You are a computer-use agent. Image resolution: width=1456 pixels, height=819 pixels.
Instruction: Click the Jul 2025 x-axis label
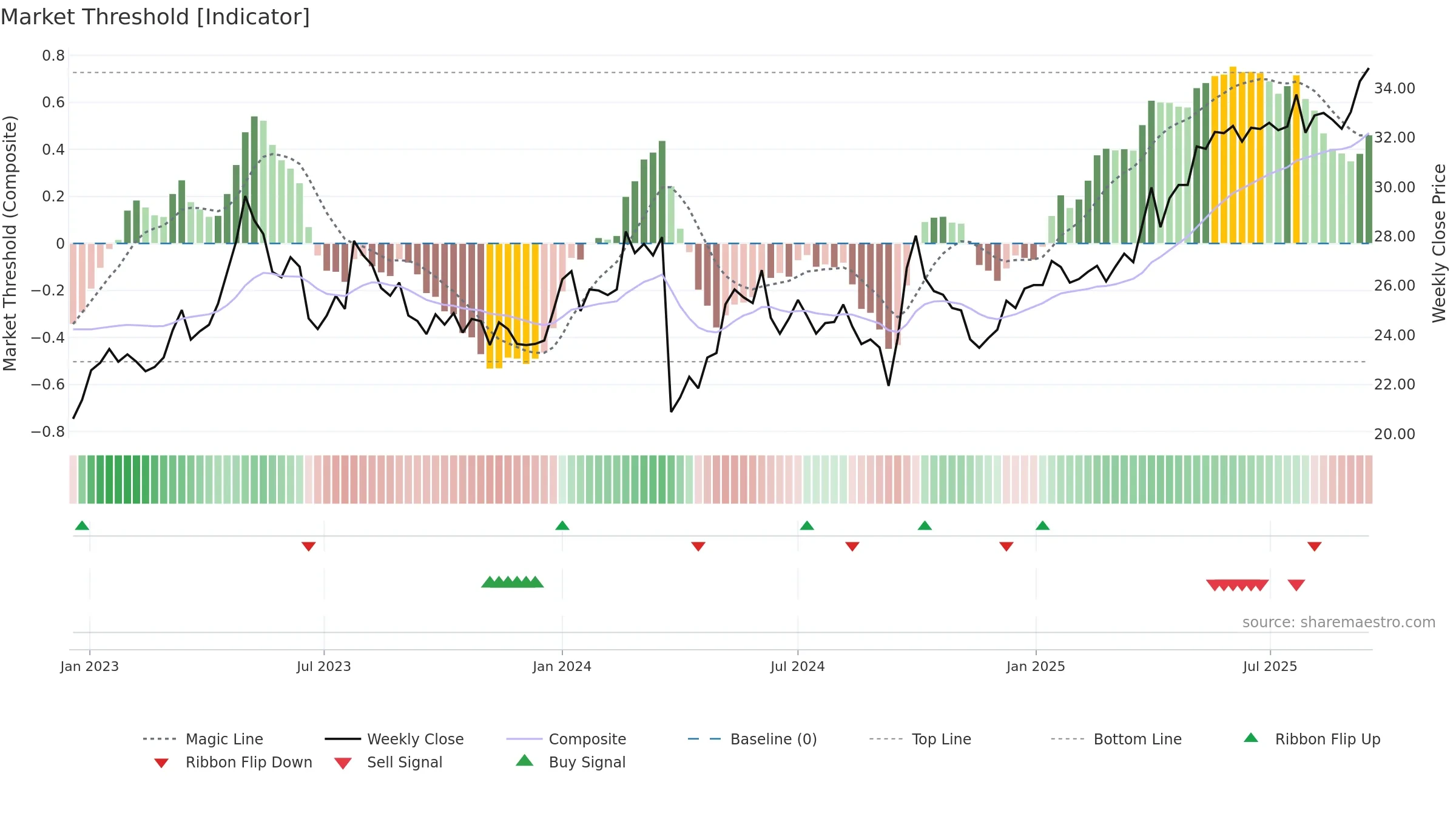click(1270, 666)
